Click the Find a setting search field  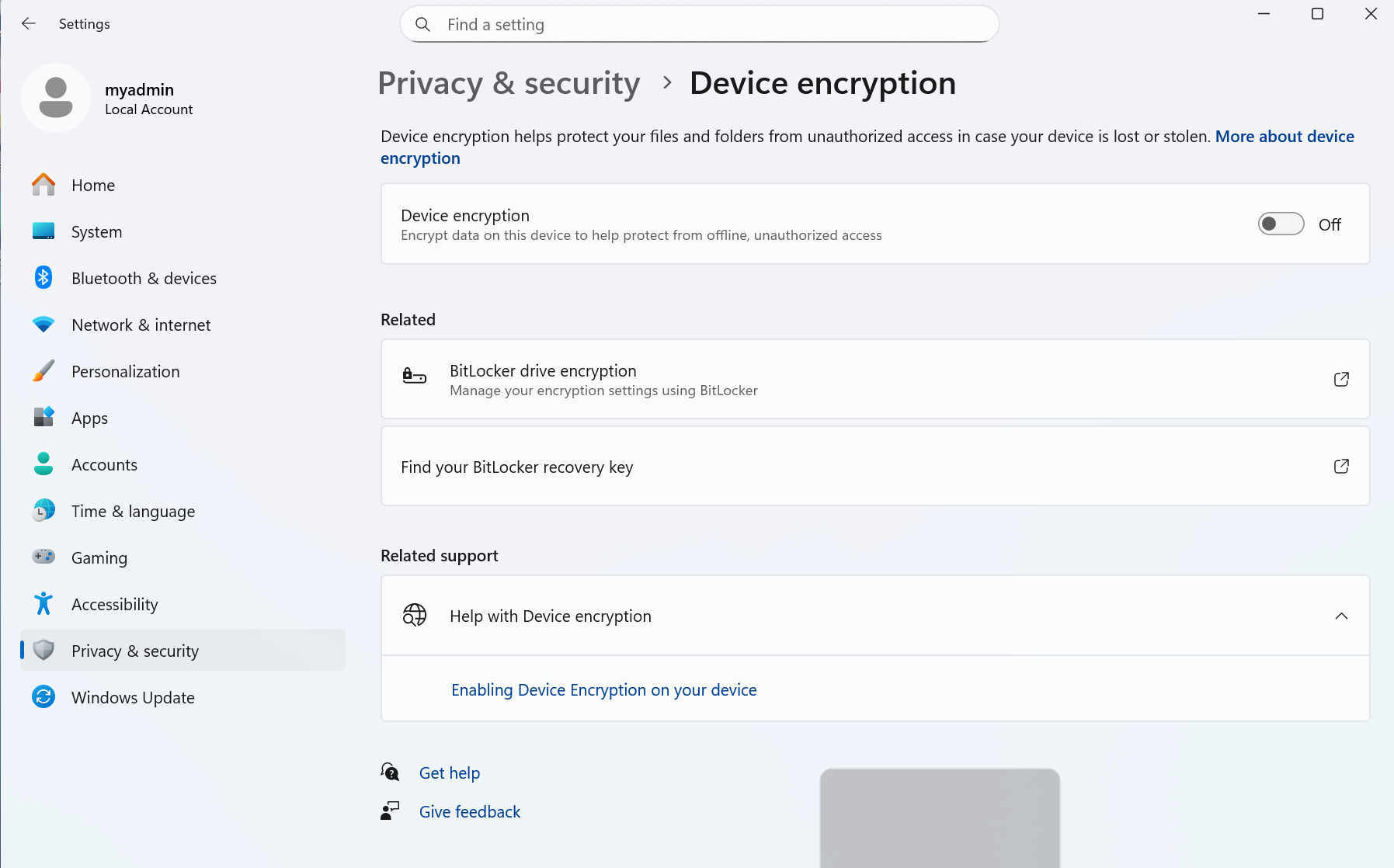point(699,25)
